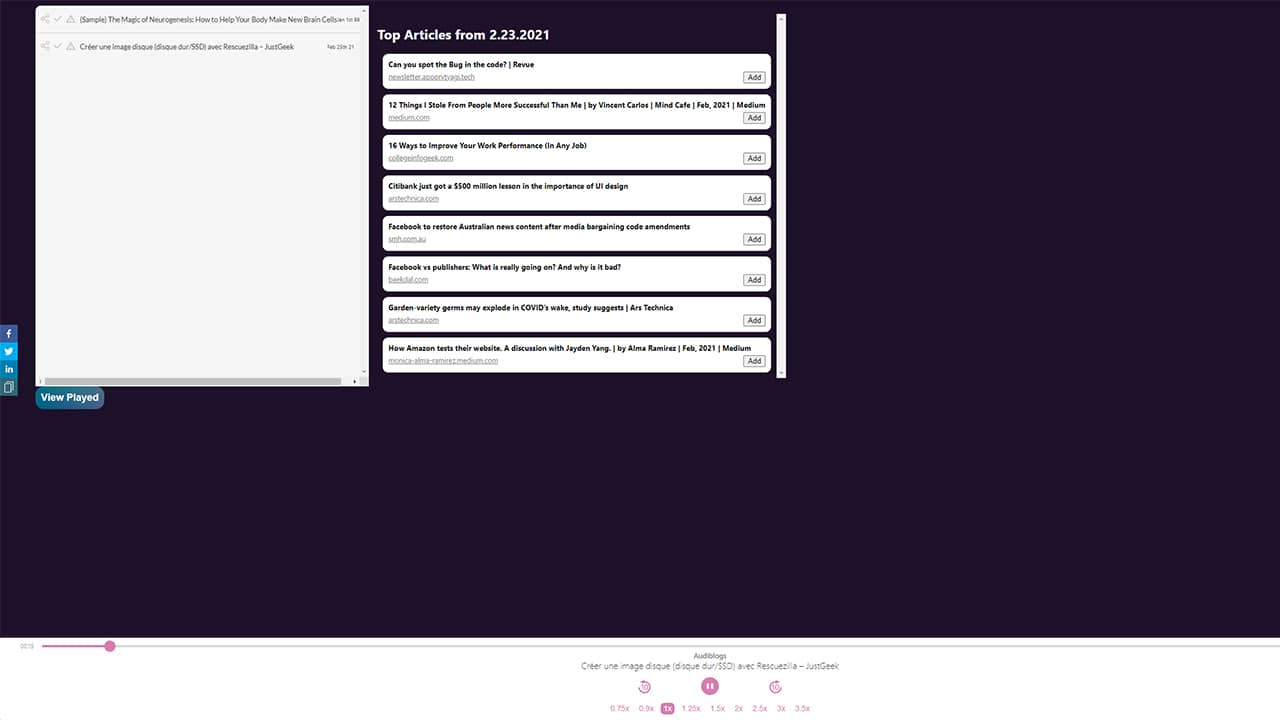The height and width of the screenshot is (720, 1280).
Task: Add How Amazon tests their website article
Action: coord(754,361)
